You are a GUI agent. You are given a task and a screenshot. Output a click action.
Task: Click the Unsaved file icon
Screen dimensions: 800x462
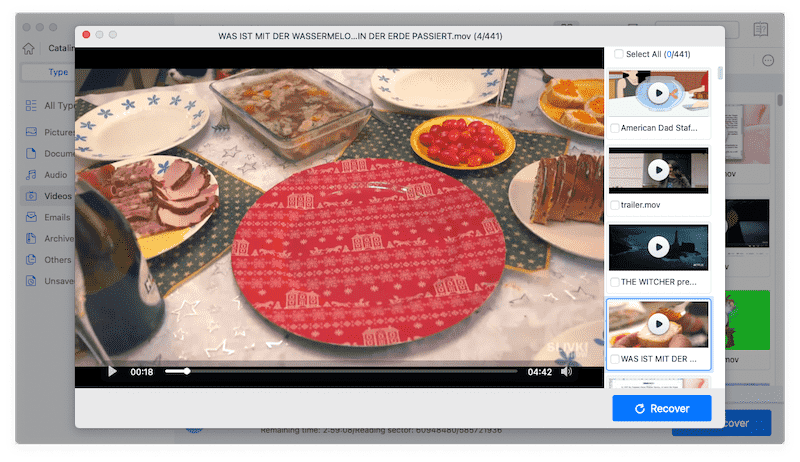[x=31, y=281]
